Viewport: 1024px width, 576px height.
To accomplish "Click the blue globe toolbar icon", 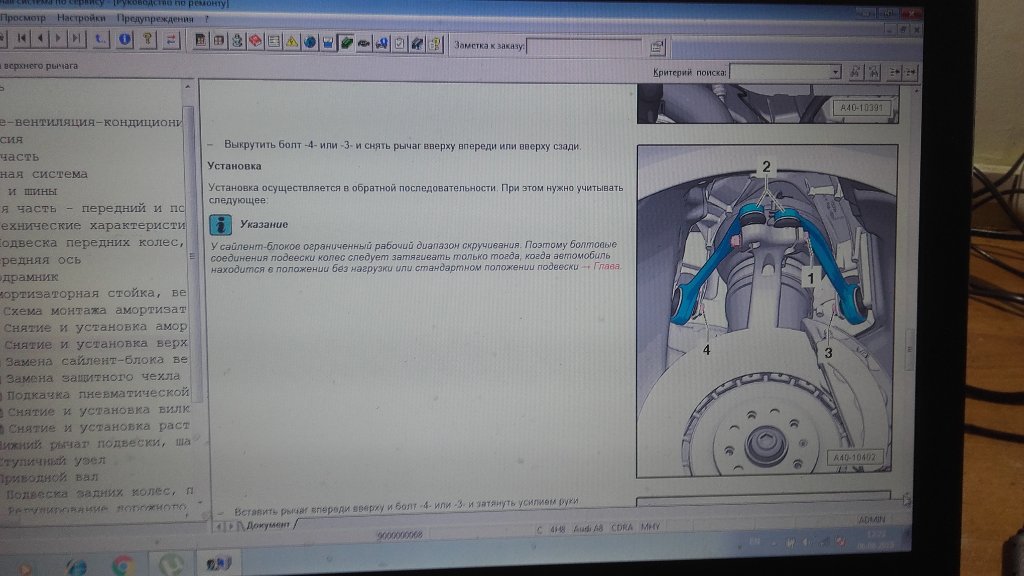I will (x=310, y=42).
